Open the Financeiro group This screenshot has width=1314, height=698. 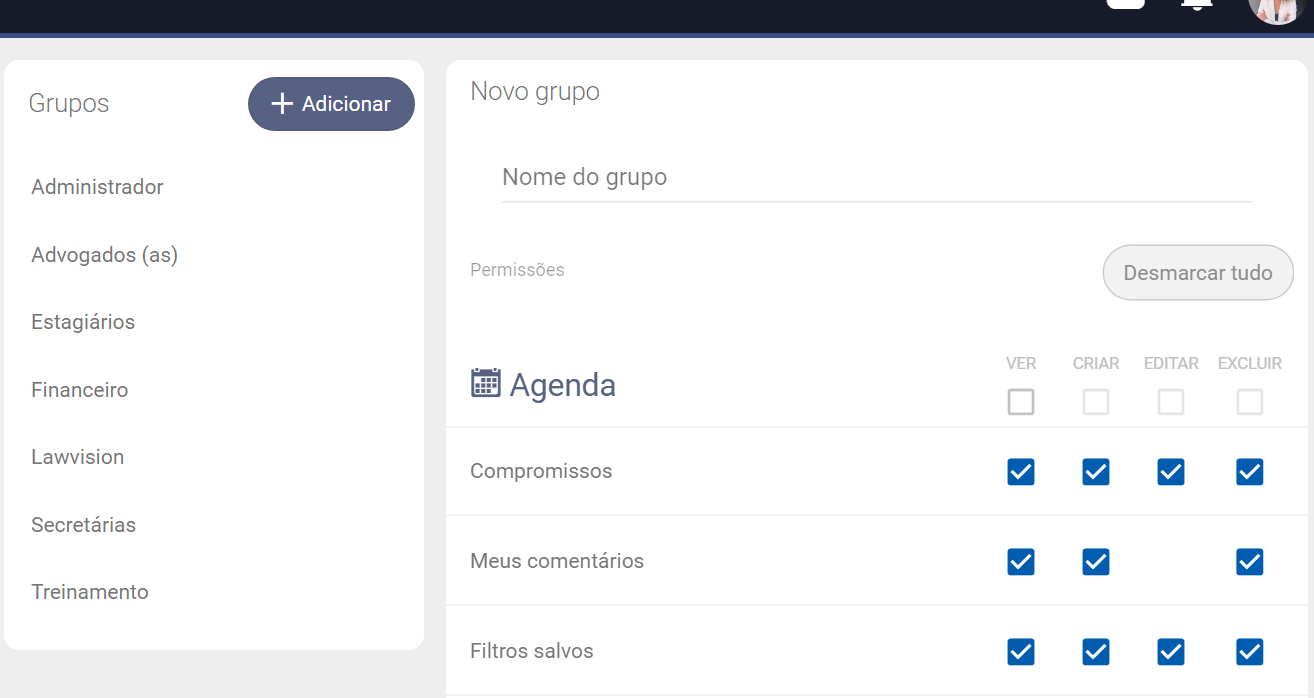click(x=80, y=390)
